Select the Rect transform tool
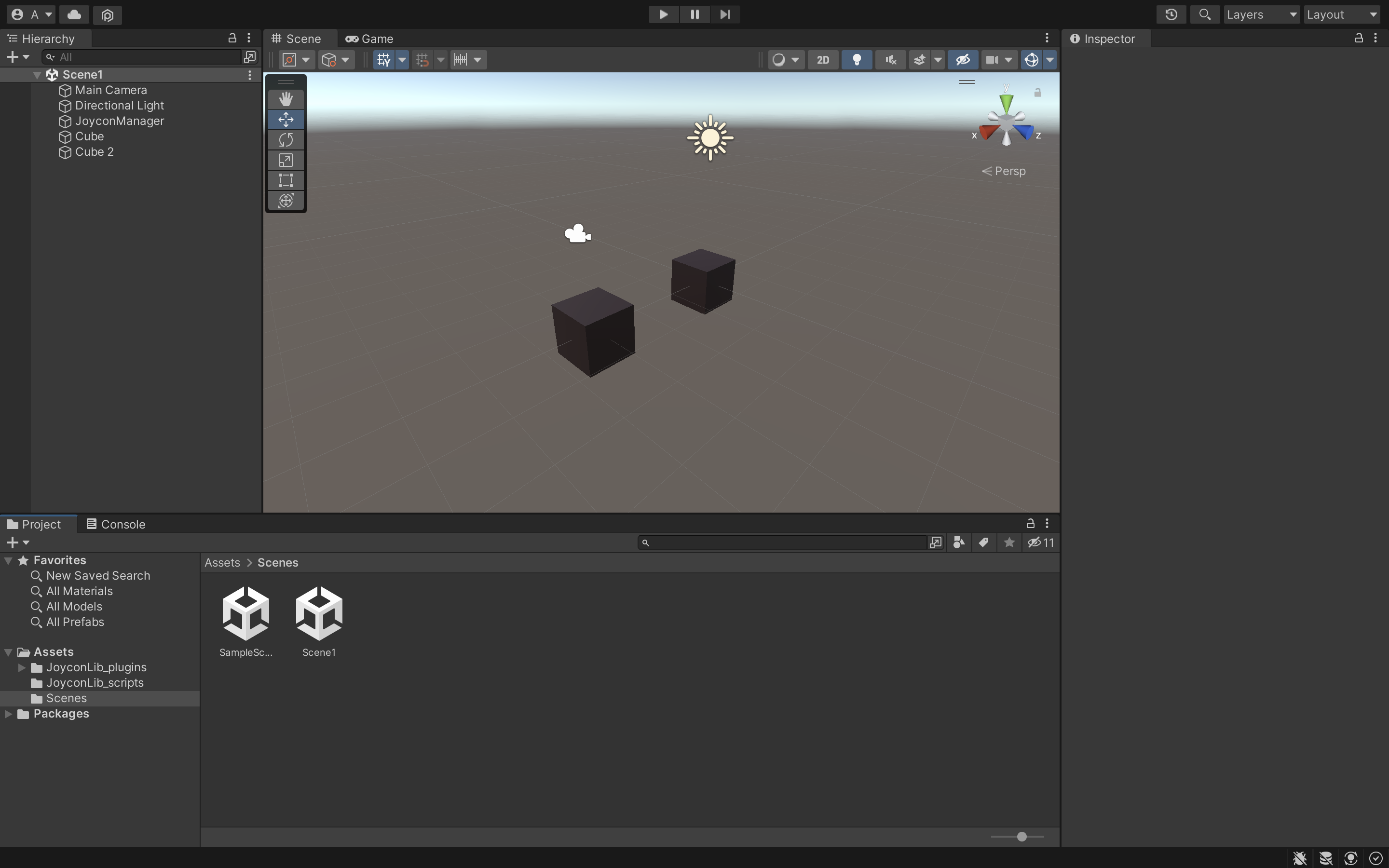The height and width of the screenshot is (868, 1389). [x=286, y=180]
